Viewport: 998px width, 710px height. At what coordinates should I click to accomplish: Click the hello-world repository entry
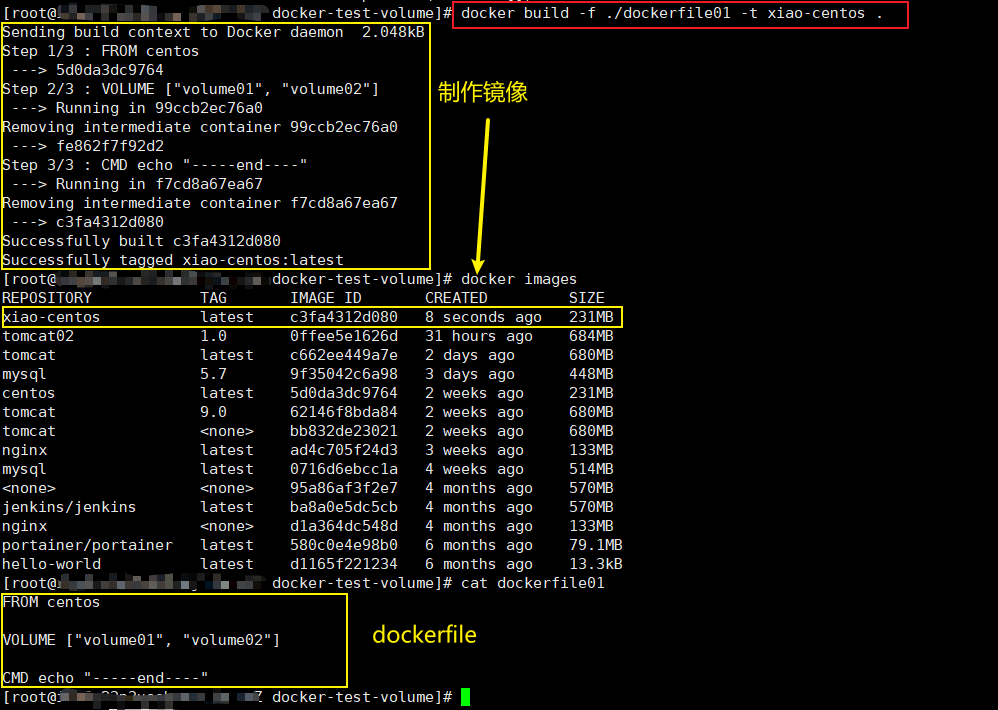tap(51, 564)
